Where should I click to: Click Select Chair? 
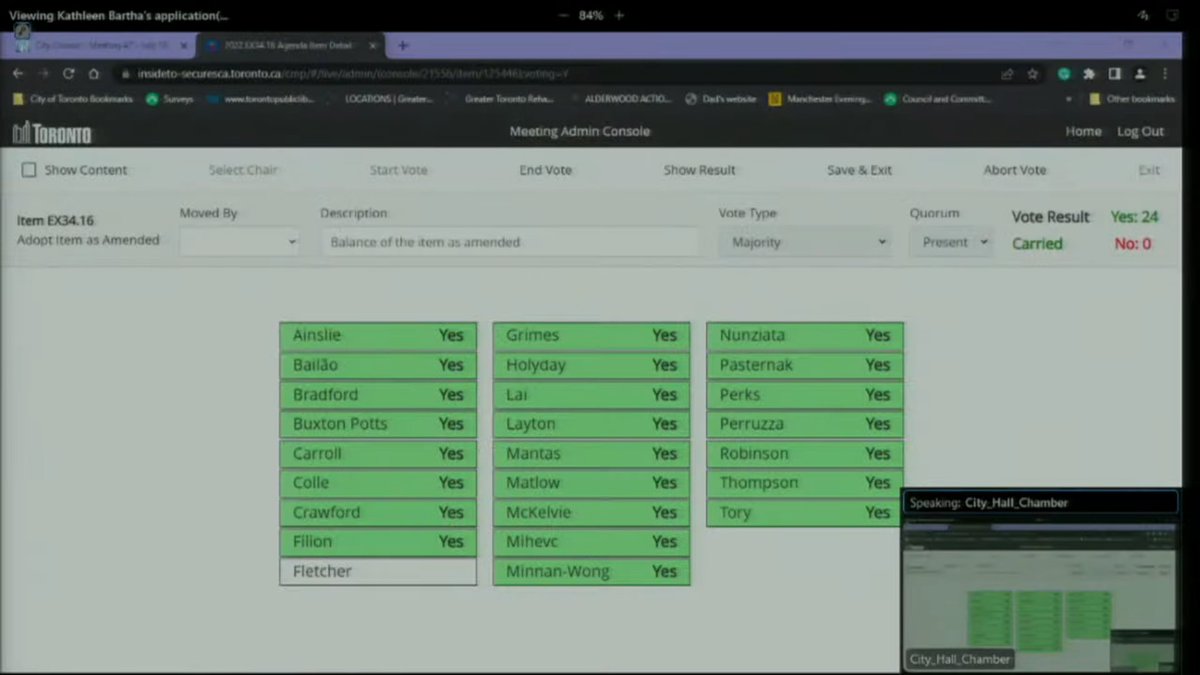point(243,170)
